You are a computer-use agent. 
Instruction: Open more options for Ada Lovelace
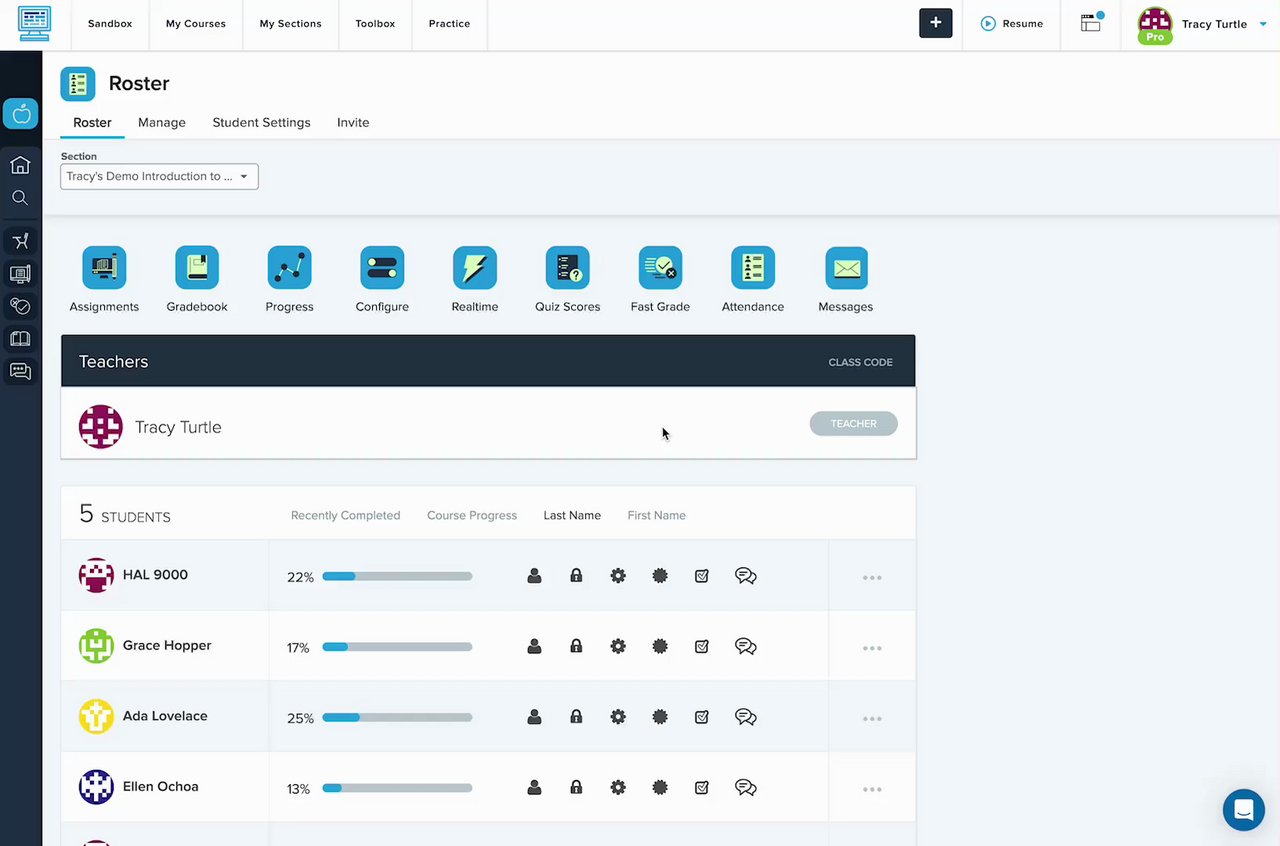(872, 718)
